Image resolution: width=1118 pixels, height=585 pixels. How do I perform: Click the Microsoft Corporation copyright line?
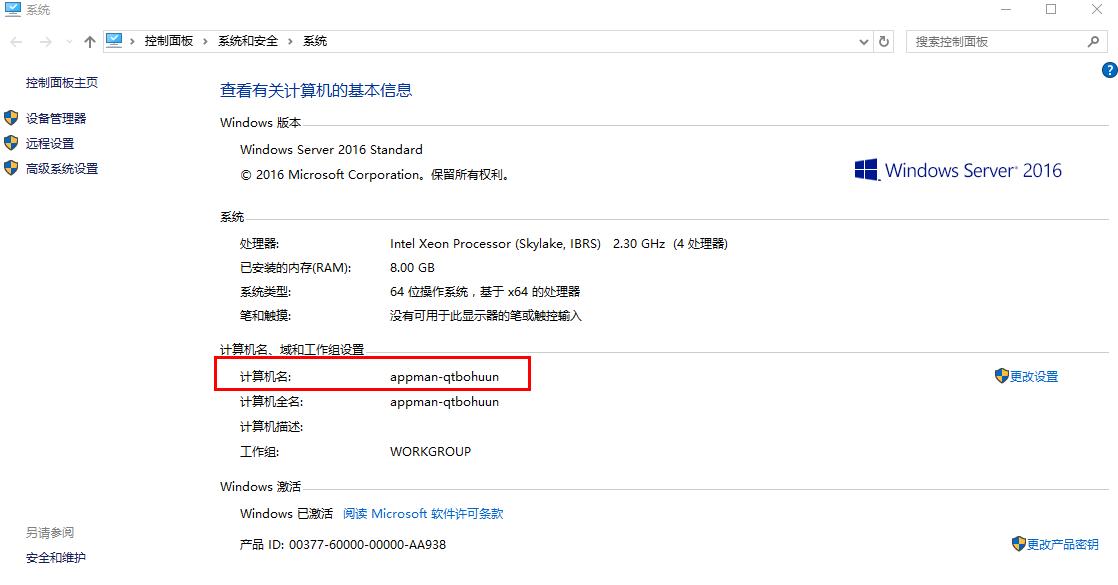coord(375,175)
